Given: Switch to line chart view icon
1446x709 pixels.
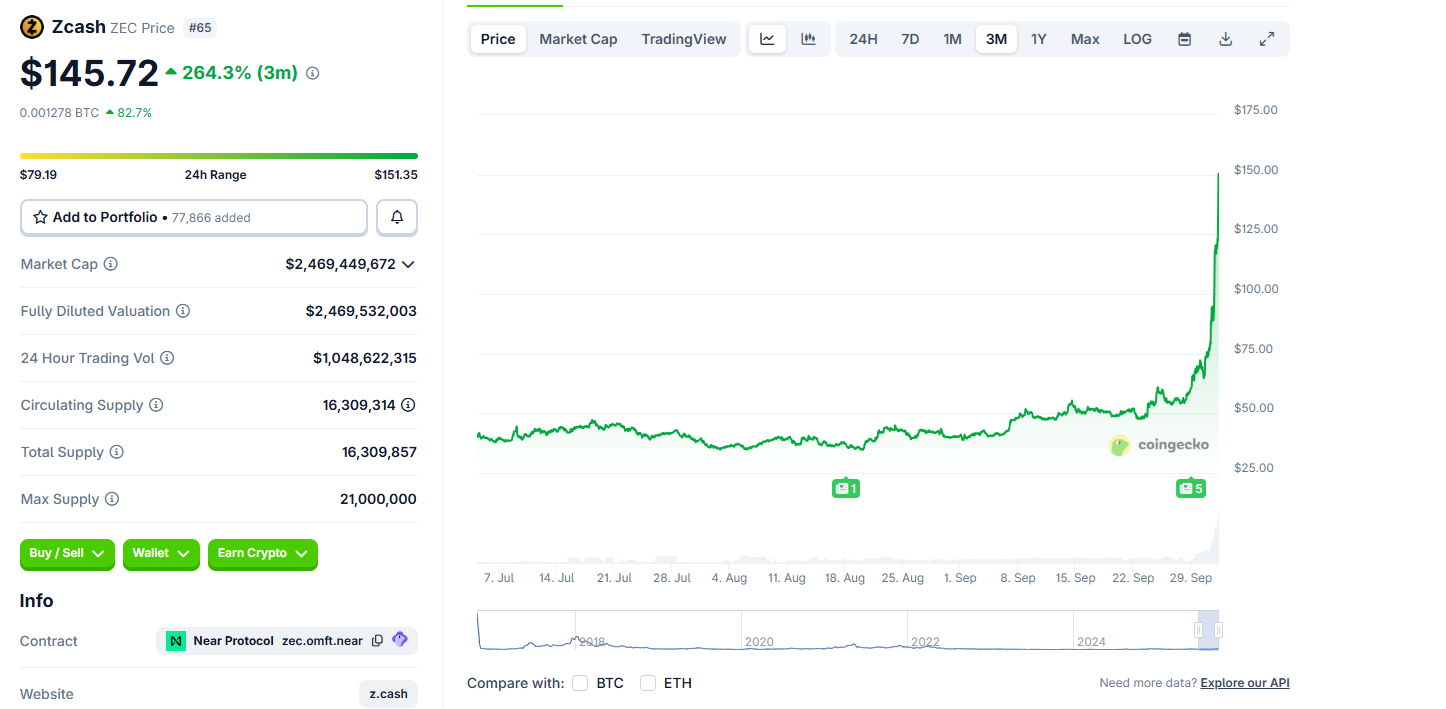Looking at the screenshot, I should (x=767, y=39).
